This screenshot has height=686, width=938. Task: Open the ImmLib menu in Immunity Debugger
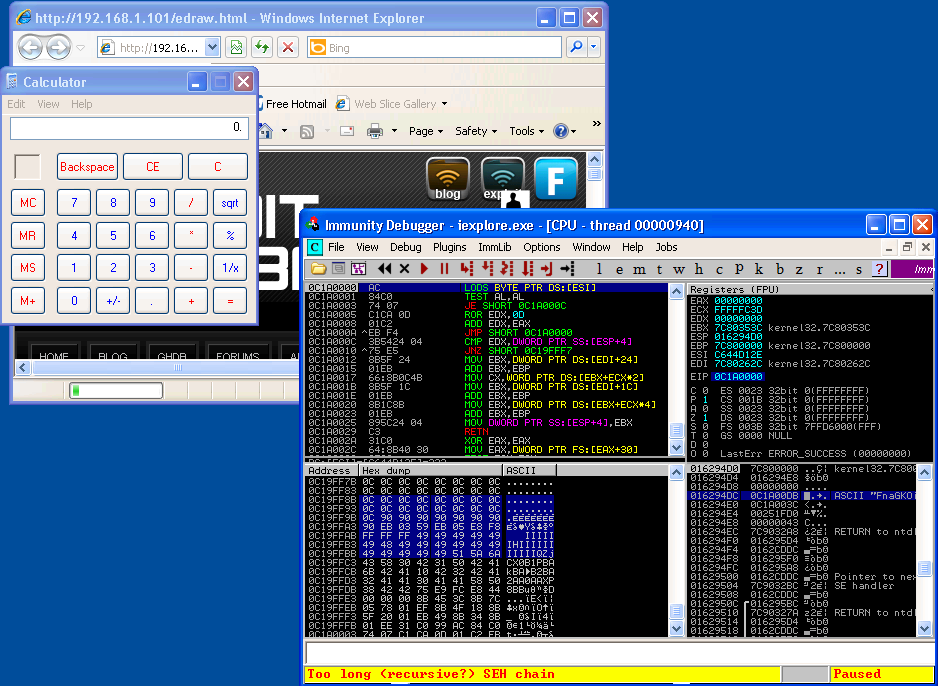click(495, 247)
